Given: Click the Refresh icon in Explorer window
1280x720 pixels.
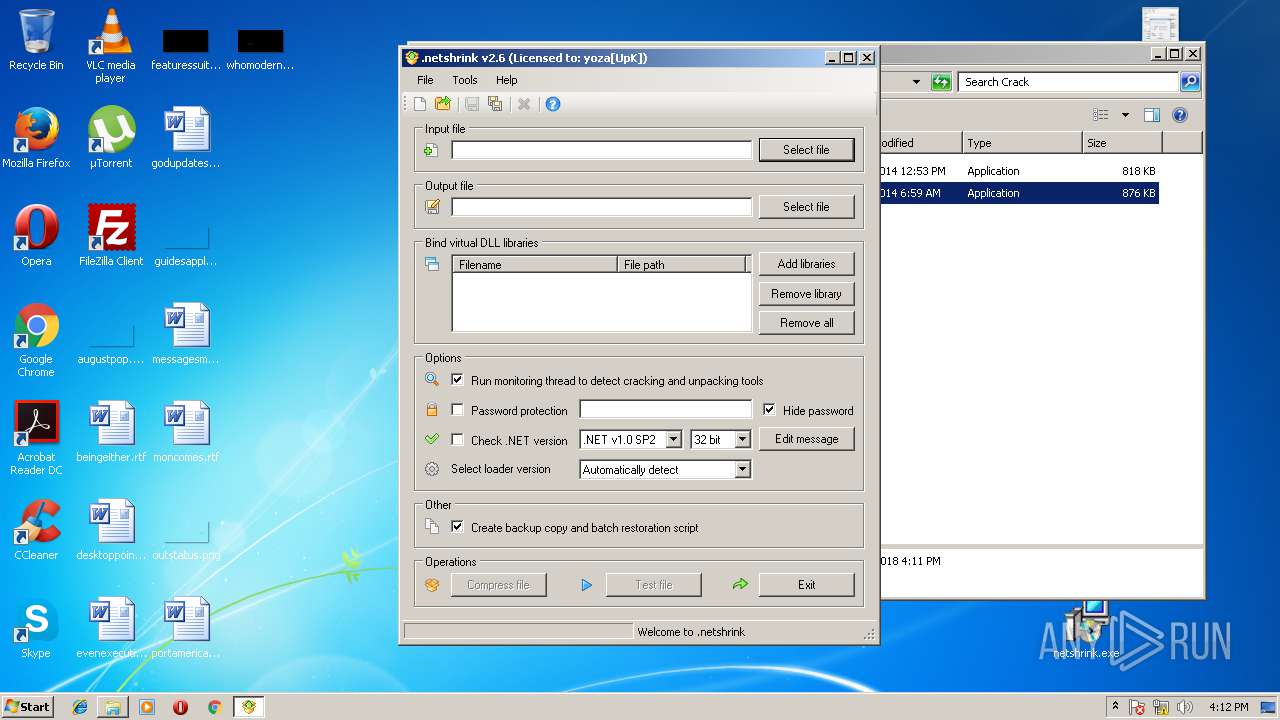Looking at the screenshot, I should tap(941, 82).
